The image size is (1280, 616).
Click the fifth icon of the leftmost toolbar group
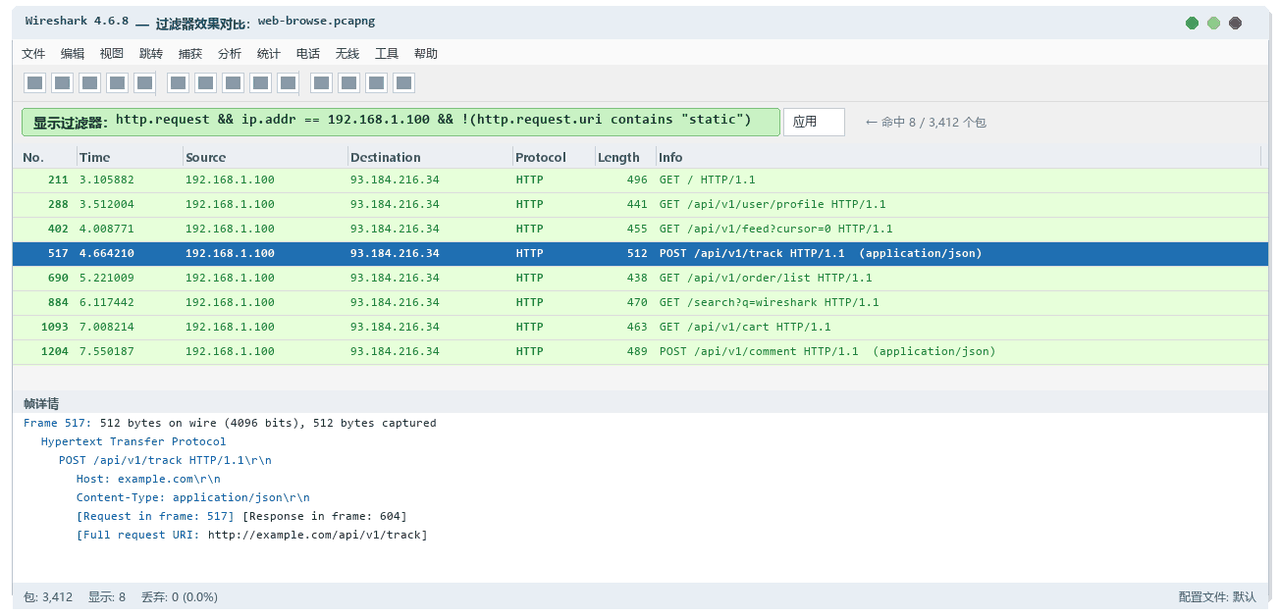145,83
